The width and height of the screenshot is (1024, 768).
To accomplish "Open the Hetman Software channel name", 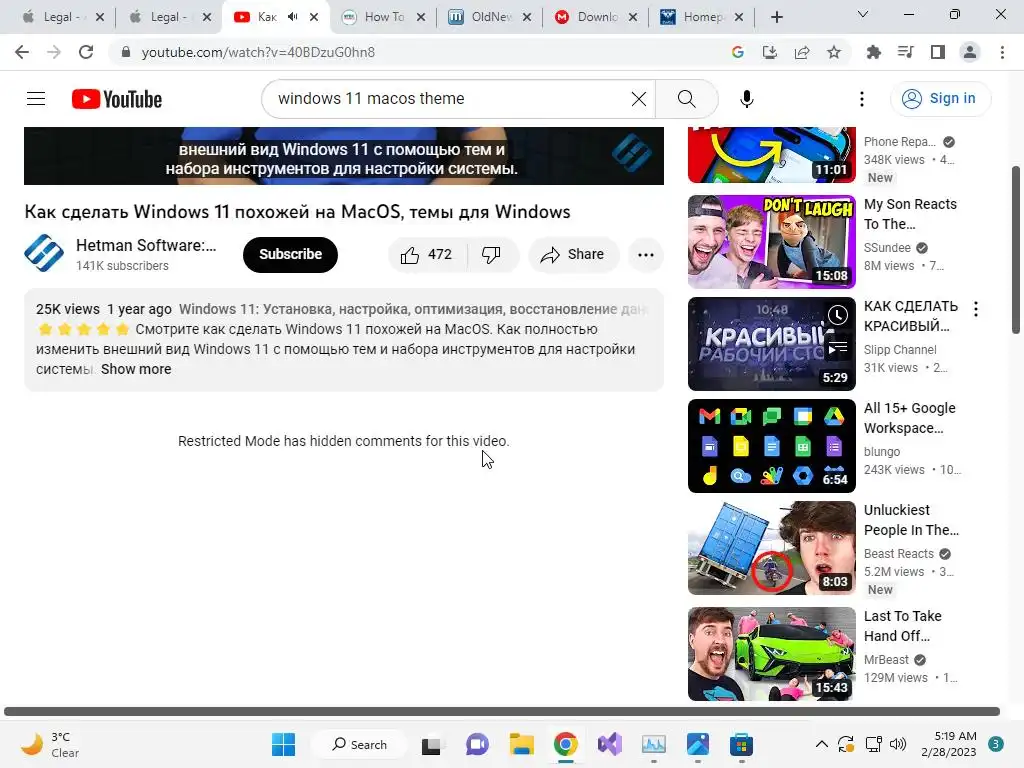I will click(146, 246).
